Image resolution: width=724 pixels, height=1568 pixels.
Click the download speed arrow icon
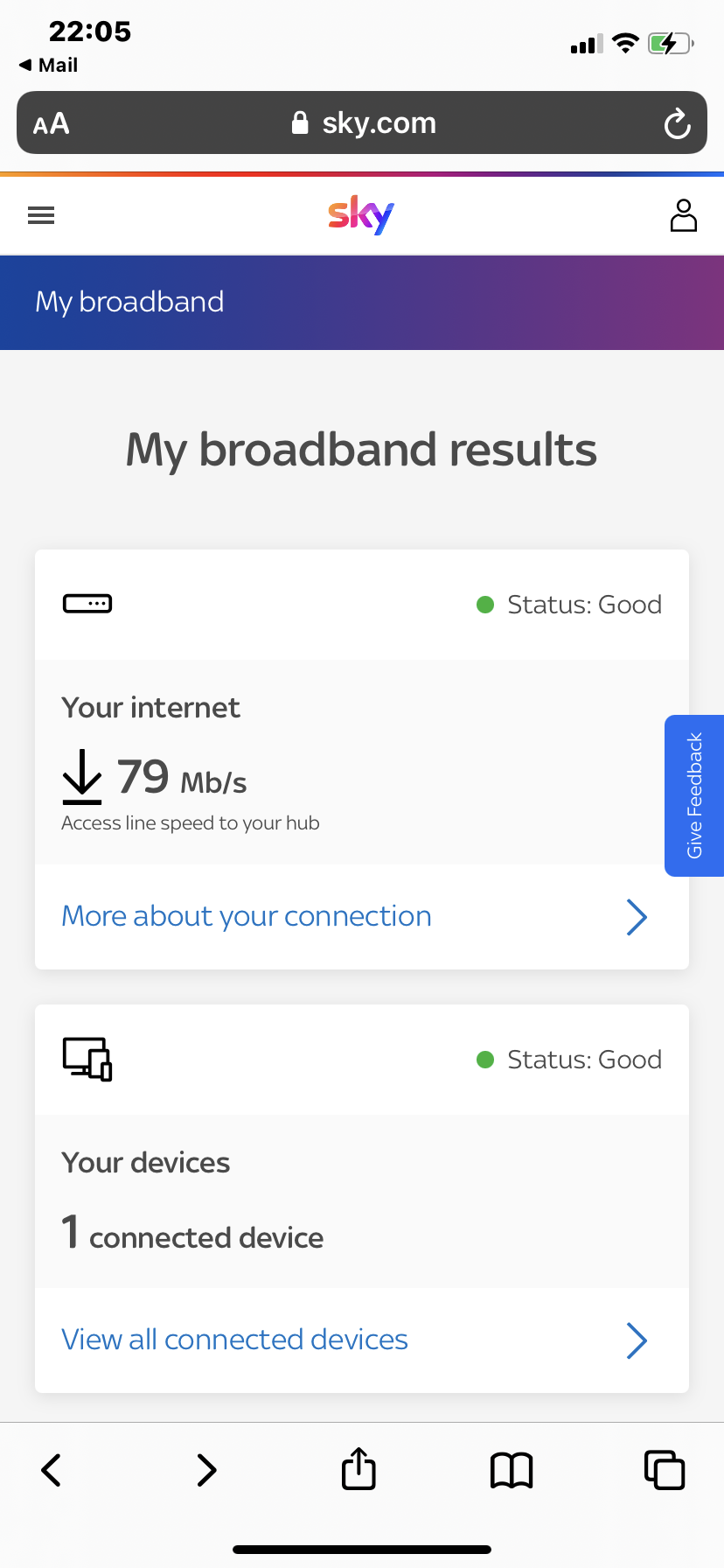(x=81, y=777)
